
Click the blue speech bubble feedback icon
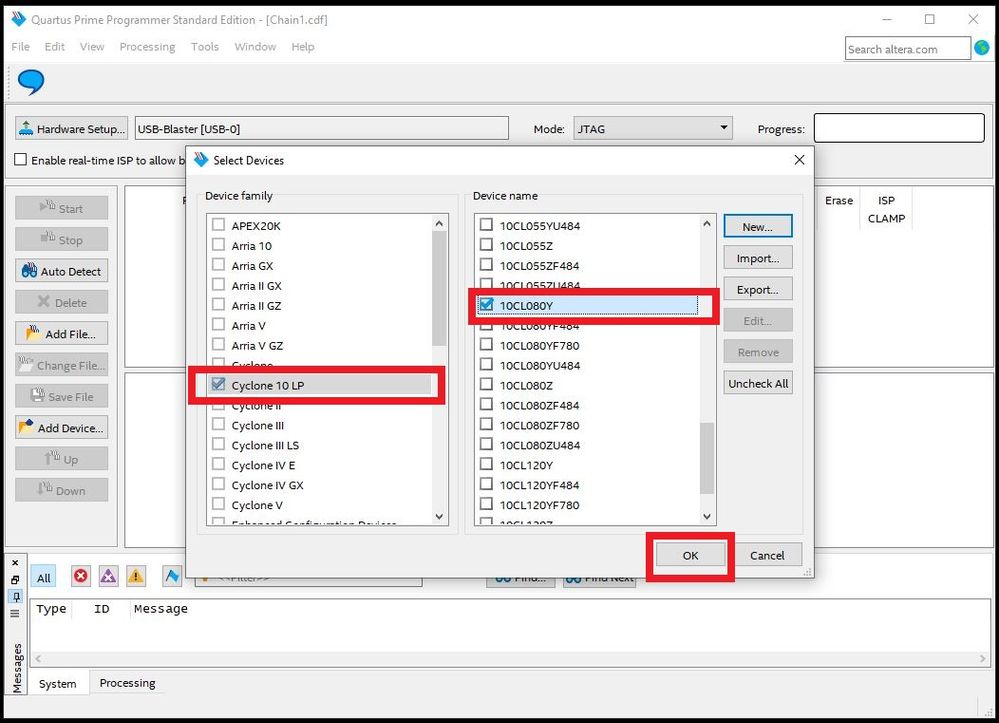click(x=31, y=82)
